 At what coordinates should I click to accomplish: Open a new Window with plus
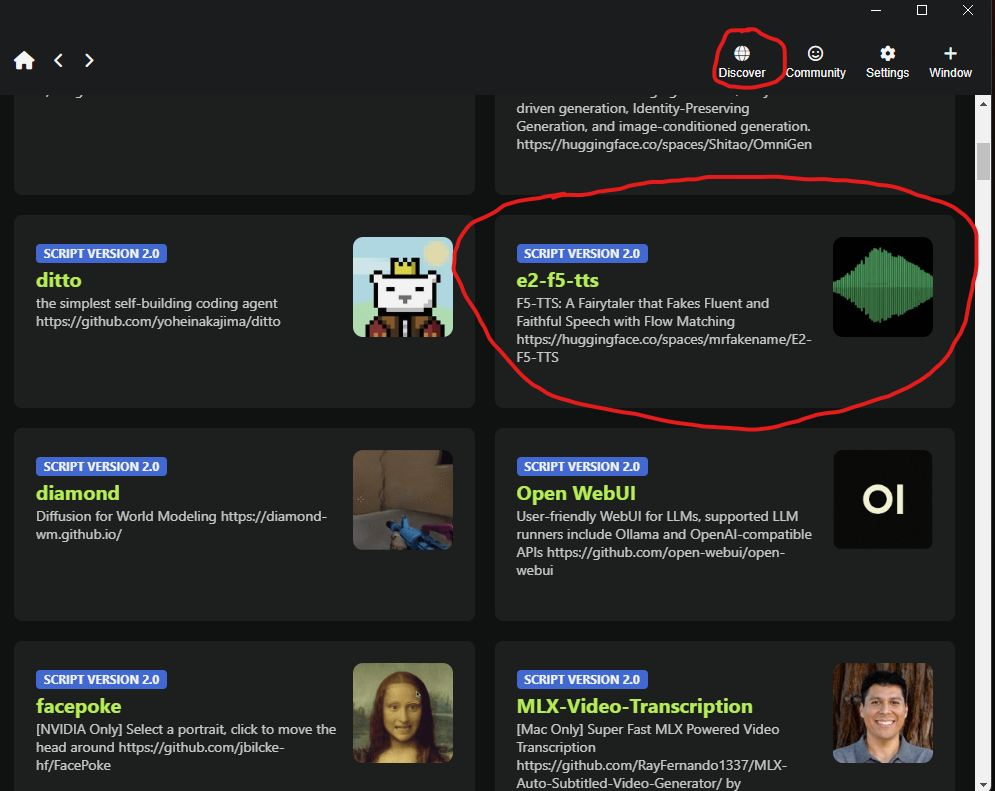click(x=950, y=62)
